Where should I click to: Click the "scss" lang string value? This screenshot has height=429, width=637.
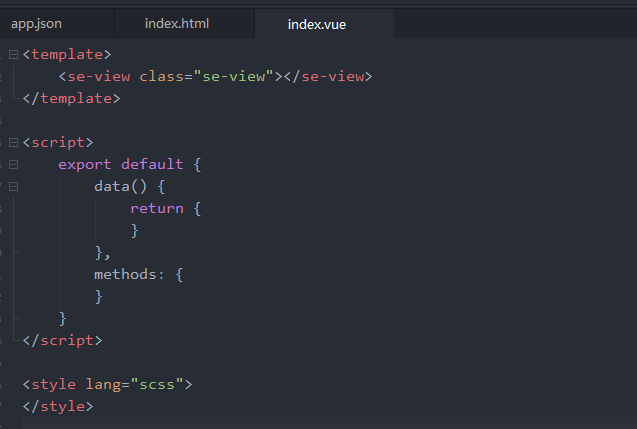[157, 384]
